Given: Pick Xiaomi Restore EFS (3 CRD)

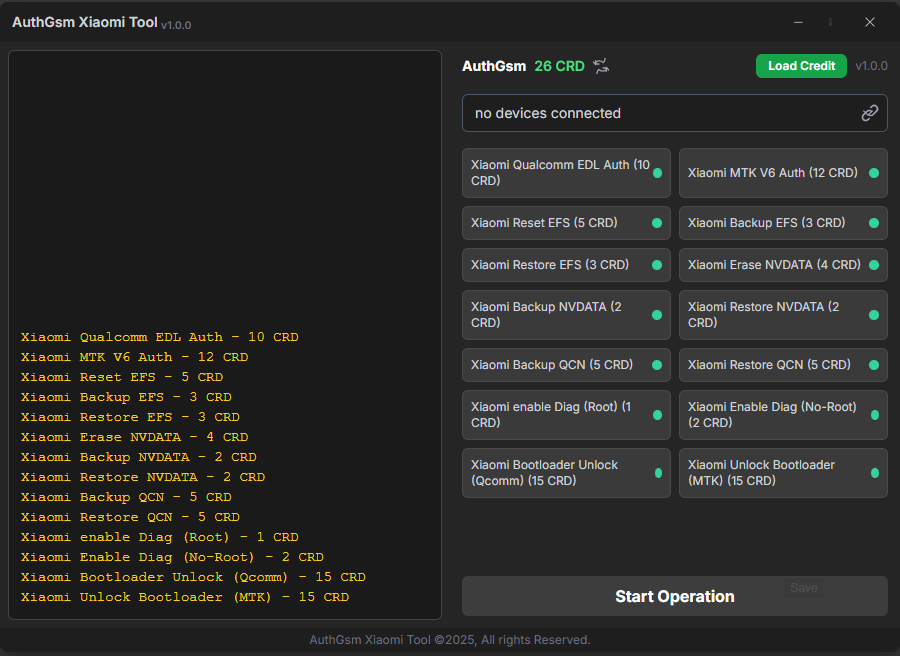Looking at the screenshot, I should (x=566, y=265).
